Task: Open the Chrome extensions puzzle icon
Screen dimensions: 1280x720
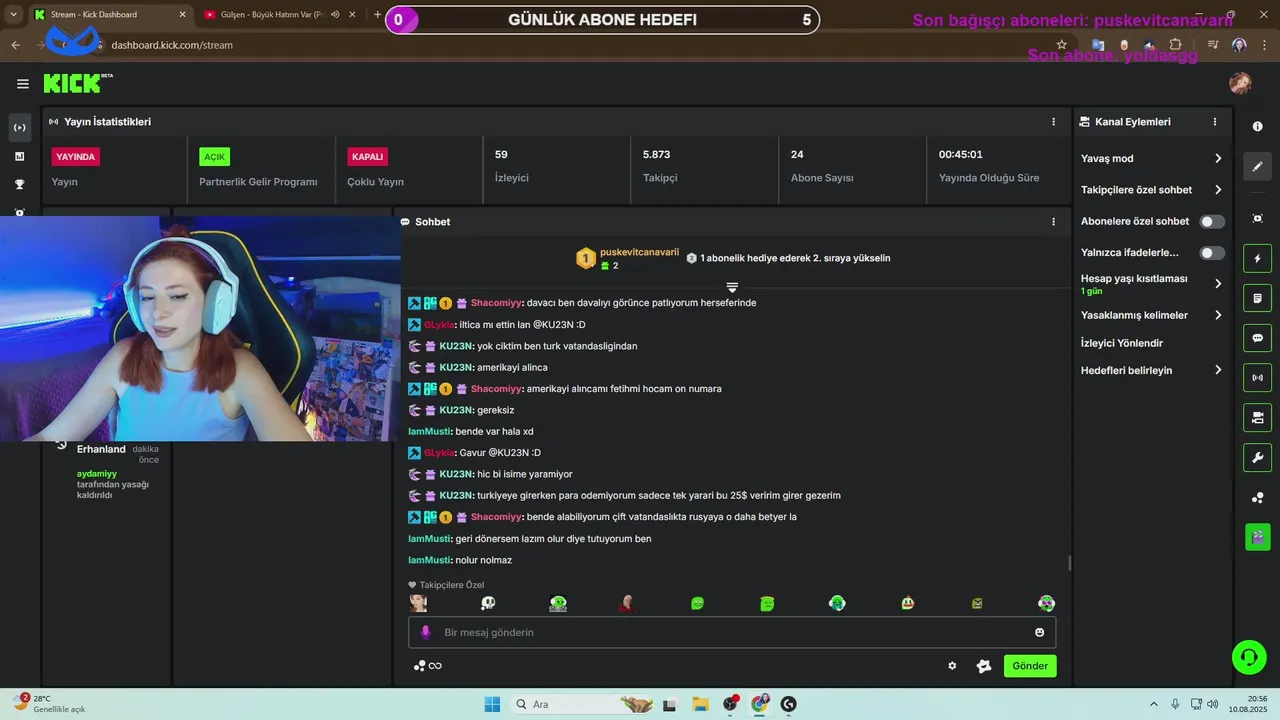Action: (x=1175, y=45)
